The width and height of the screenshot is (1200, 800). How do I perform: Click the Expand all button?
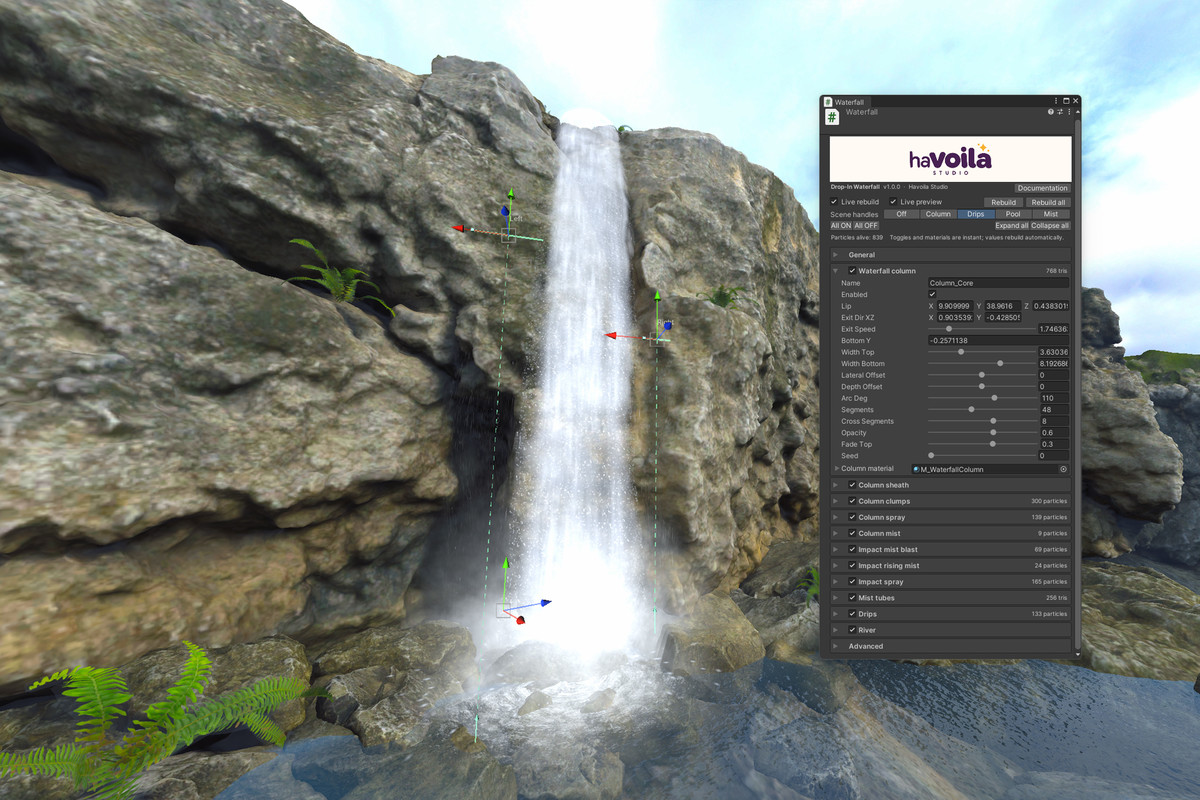click(1012, 226)
